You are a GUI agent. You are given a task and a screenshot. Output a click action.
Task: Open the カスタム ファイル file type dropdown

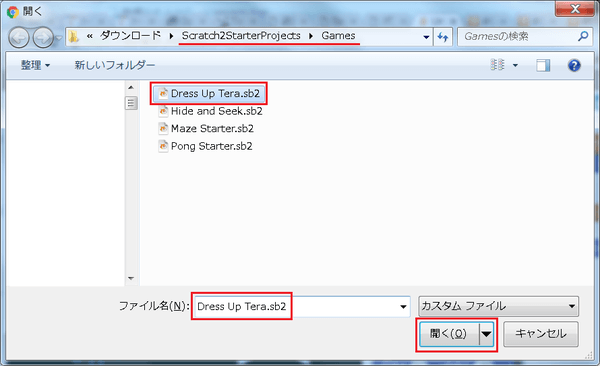(x=498, y=306)
